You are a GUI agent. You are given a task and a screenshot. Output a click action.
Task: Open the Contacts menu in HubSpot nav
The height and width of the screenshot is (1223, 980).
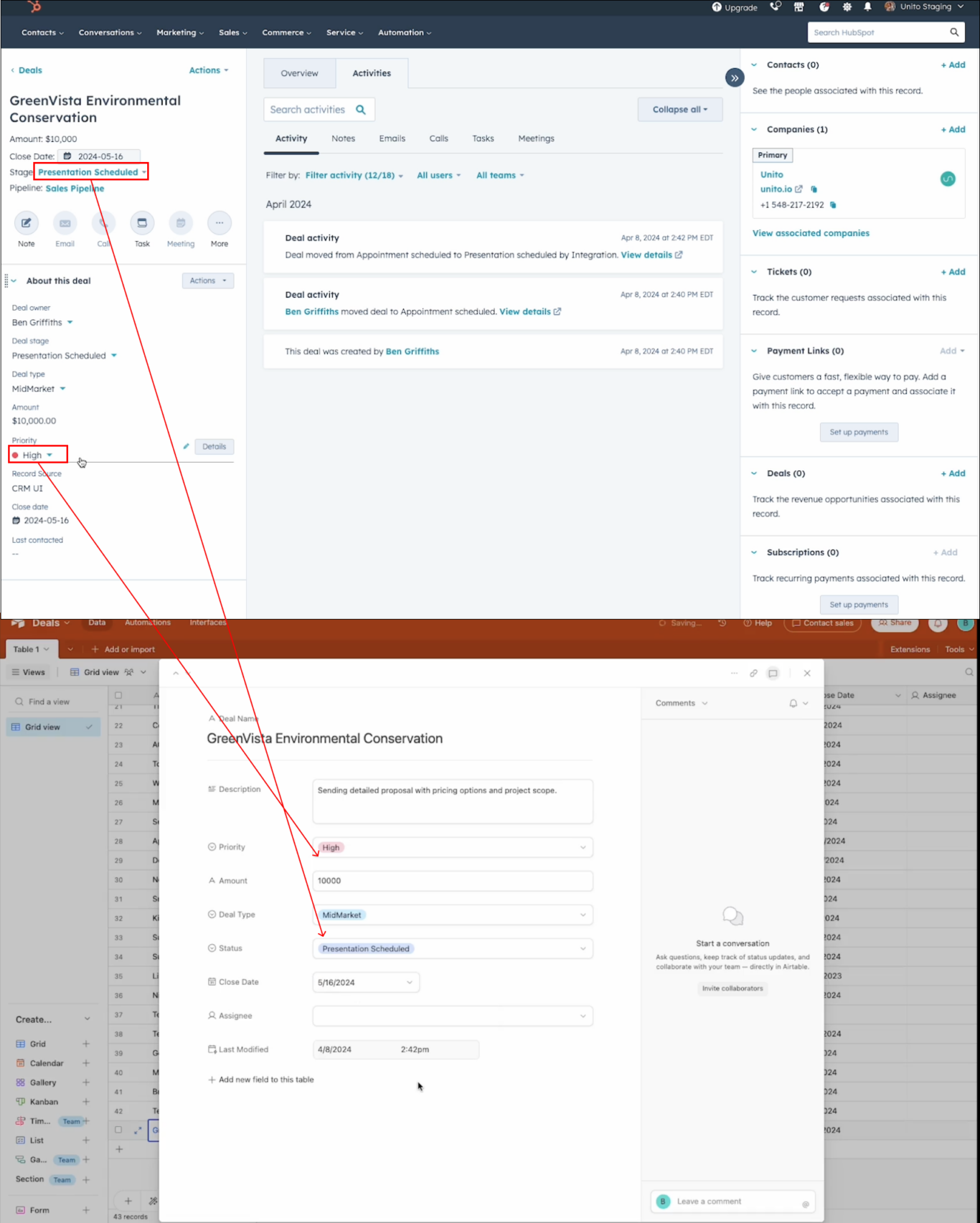click(x=42, y=33)
